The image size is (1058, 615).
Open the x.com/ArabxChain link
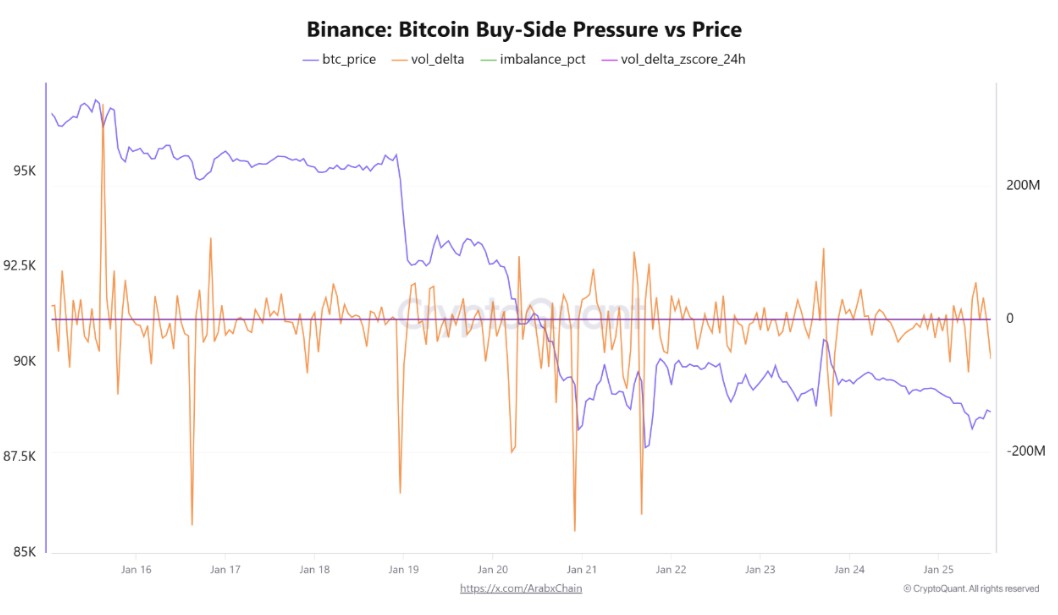tap(521, 588)
